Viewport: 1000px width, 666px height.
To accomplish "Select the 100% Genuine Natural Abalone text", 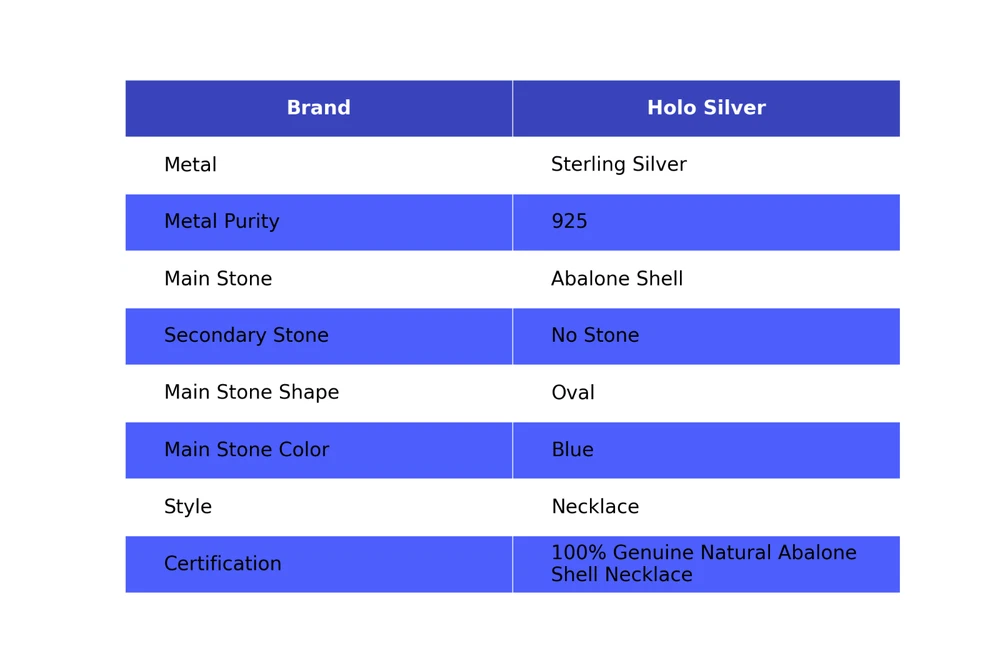I will point(703,553).
